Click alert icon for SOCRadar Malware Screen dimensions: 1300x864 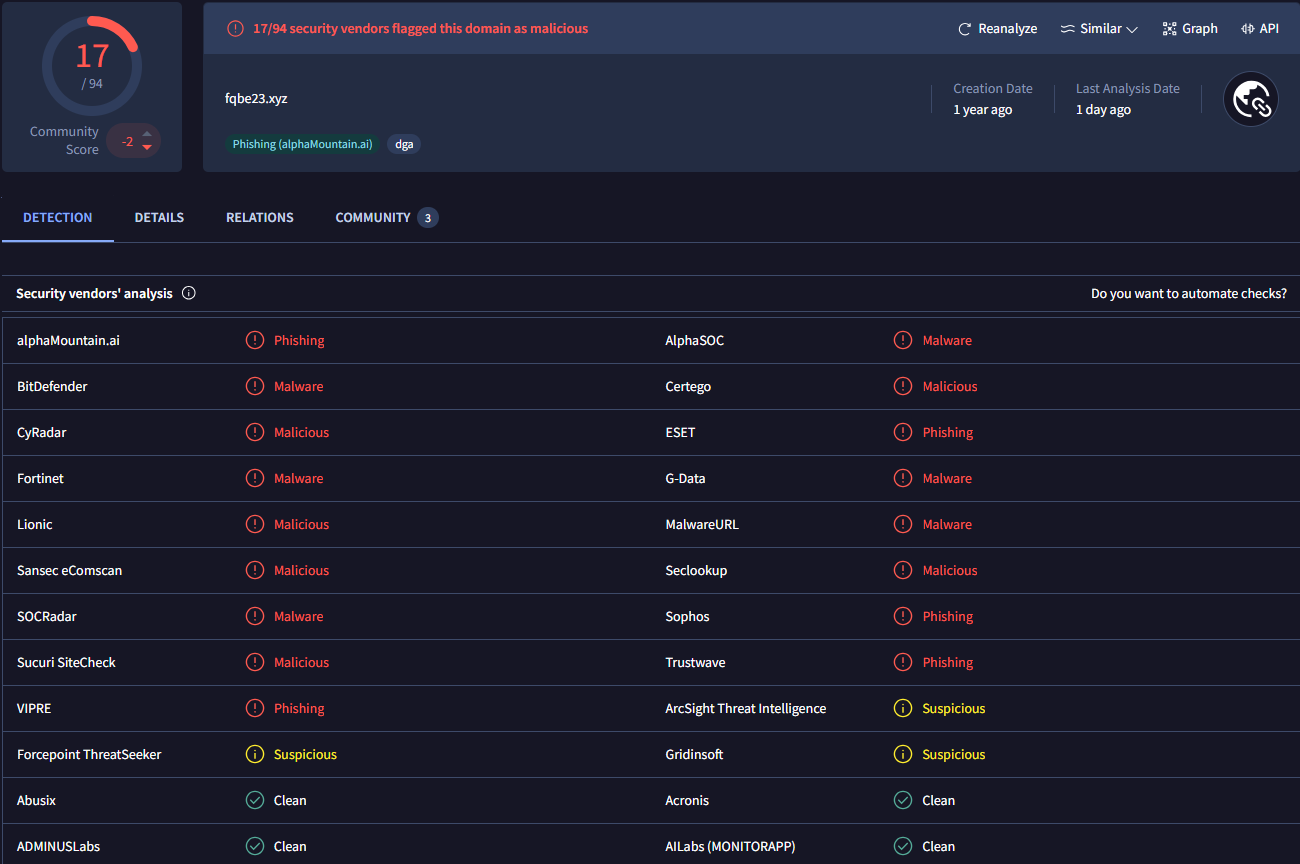255,616
